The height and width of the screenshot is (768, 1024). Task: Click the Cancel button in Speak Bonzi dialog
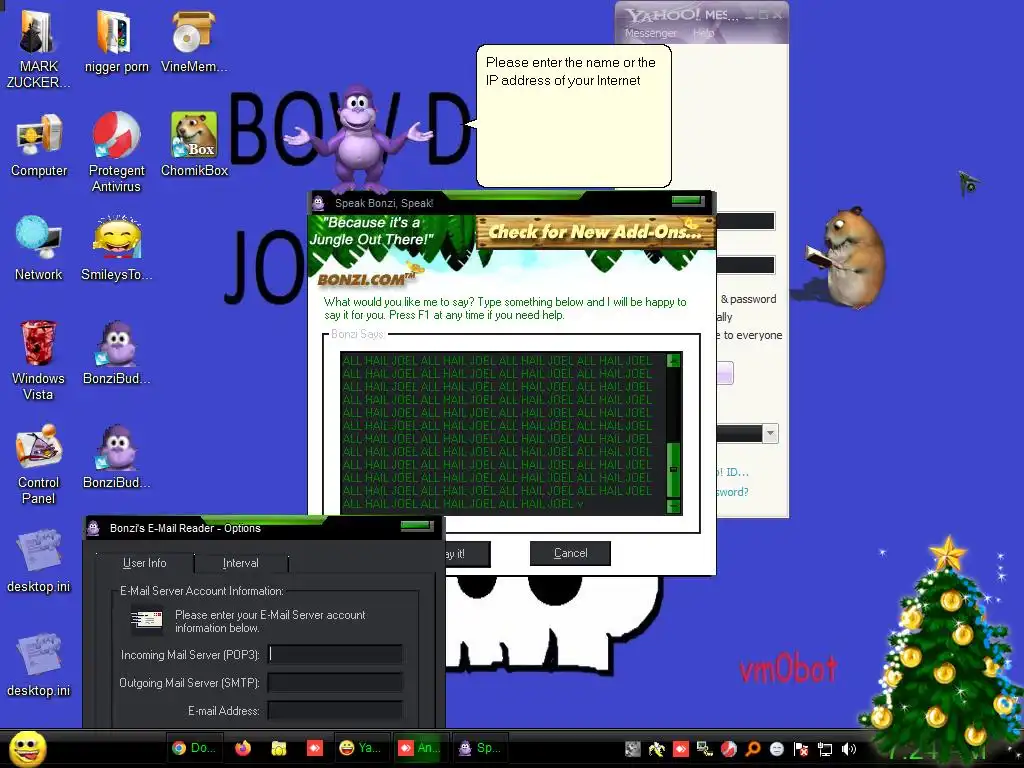click(x=570, y=553)
